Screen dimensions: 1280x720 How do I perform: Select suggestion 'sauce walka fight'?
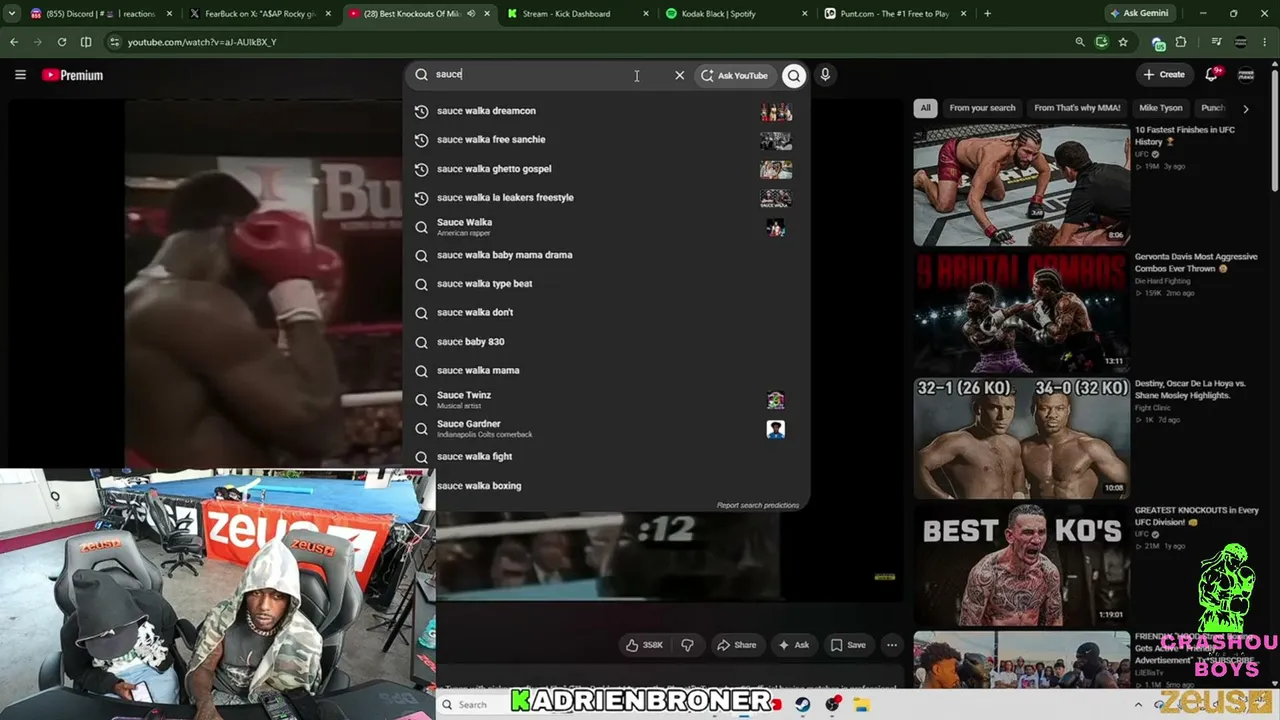606,457
